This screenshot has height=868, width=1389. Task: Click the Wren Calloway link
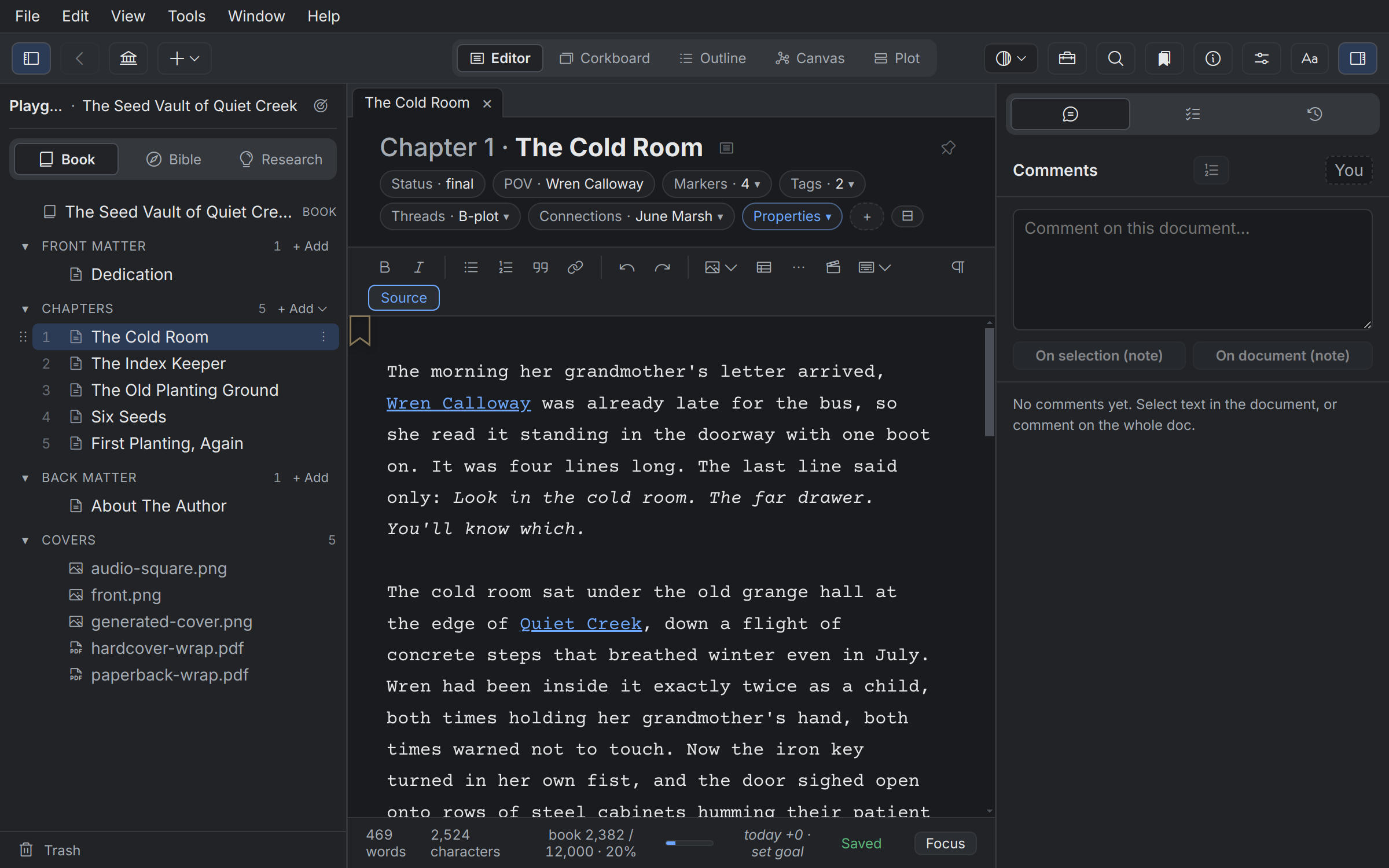(458, 403)
